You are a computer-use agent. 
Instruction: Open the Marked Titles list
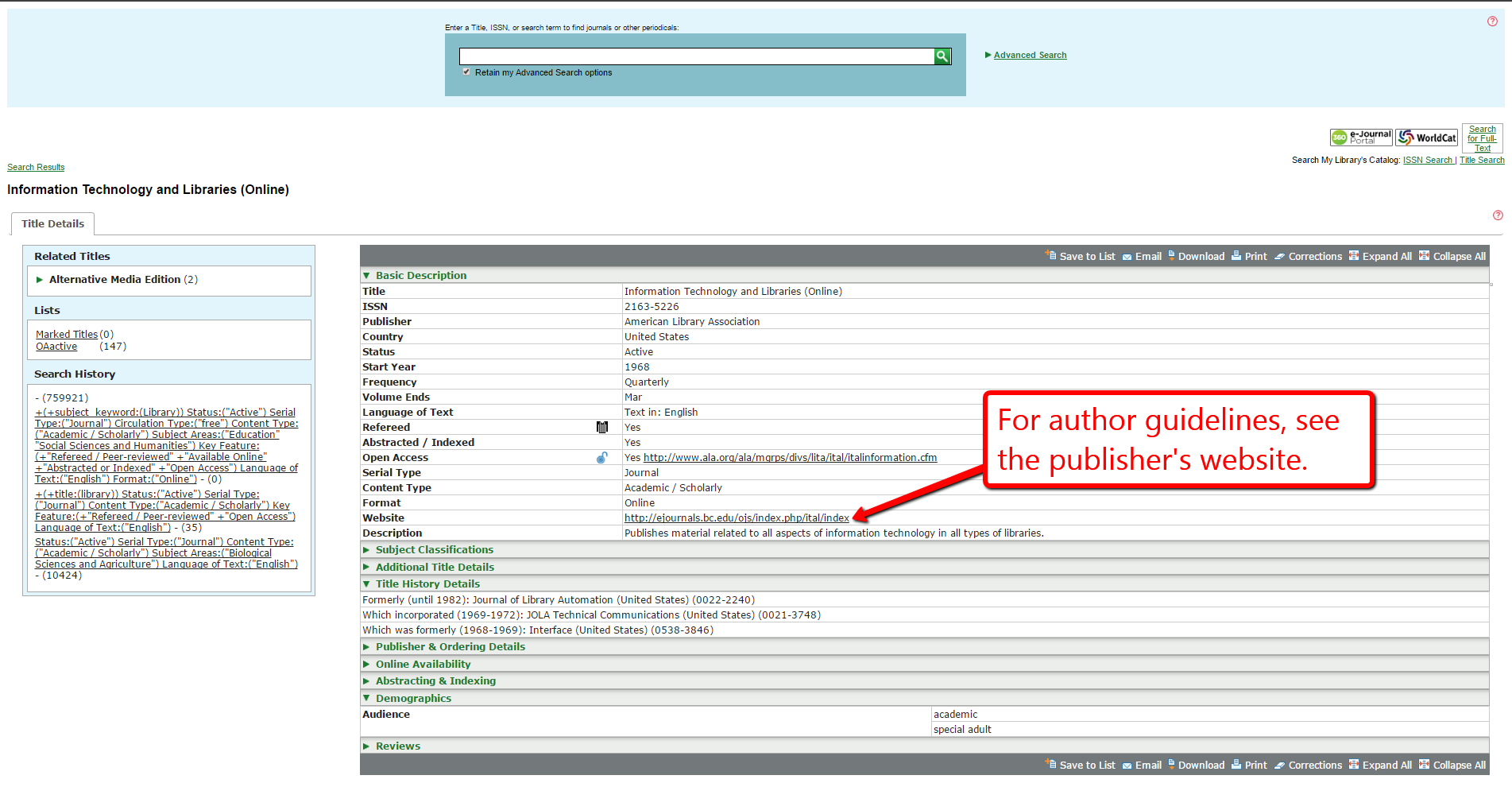(x=67, y=335)
